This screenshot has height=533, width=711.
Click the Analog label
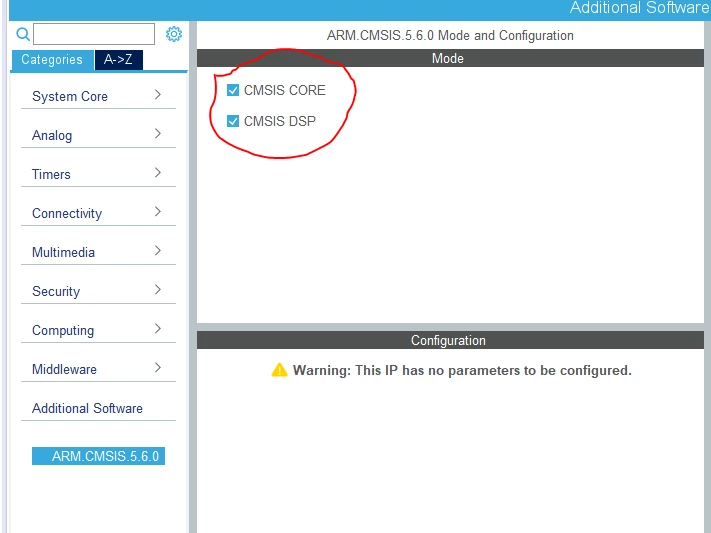(52, 136)
